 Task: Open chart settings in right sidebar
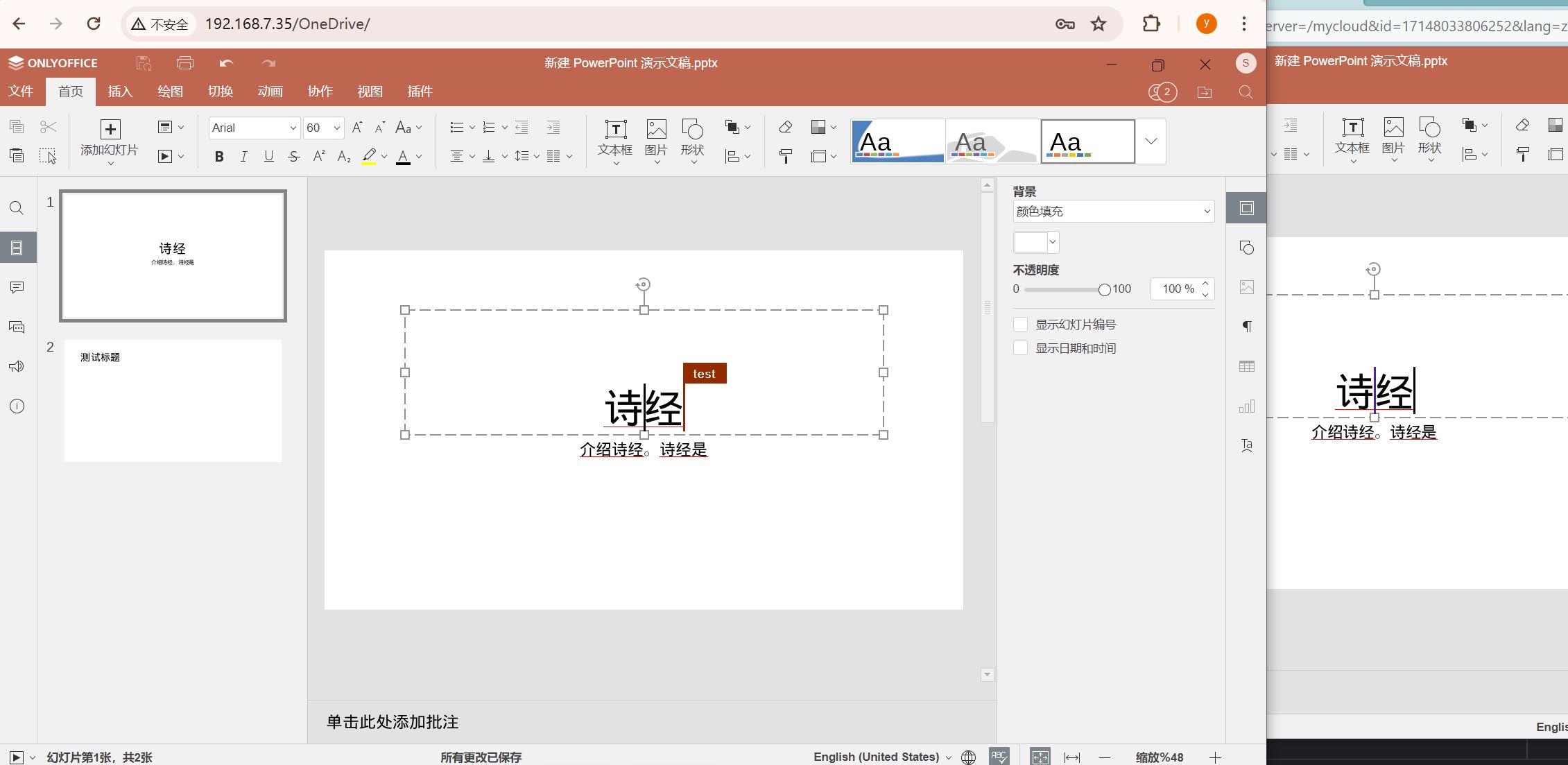pos(1246,406)
